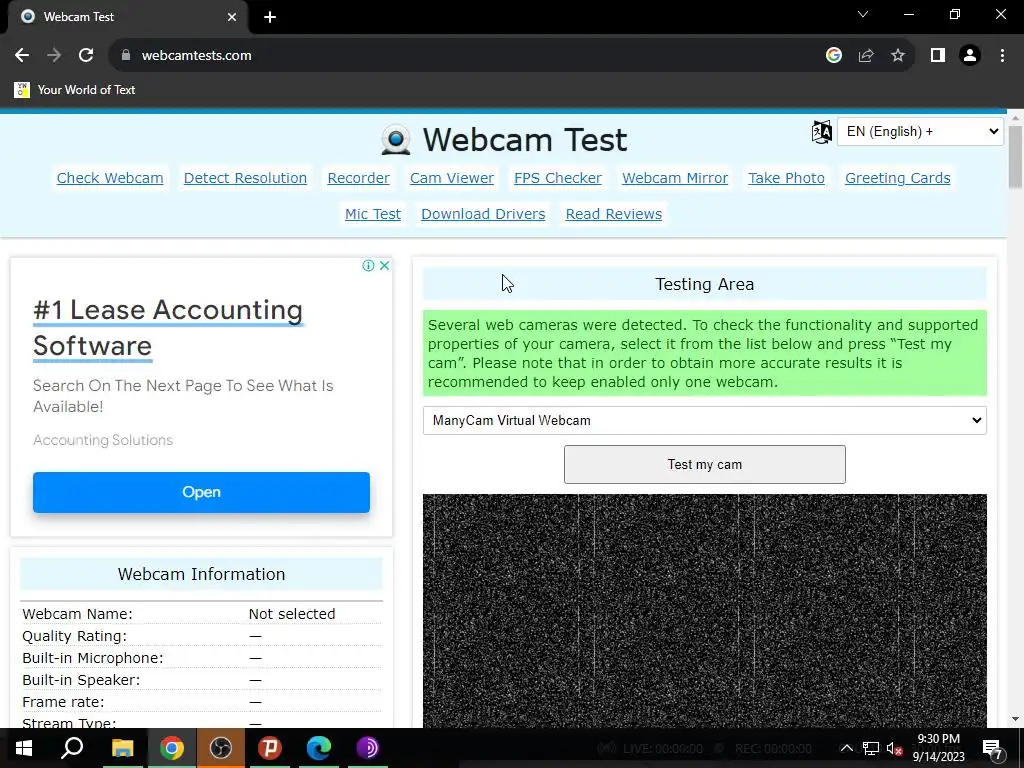Switch to OBS Studio in taskbar

(221, 748)
